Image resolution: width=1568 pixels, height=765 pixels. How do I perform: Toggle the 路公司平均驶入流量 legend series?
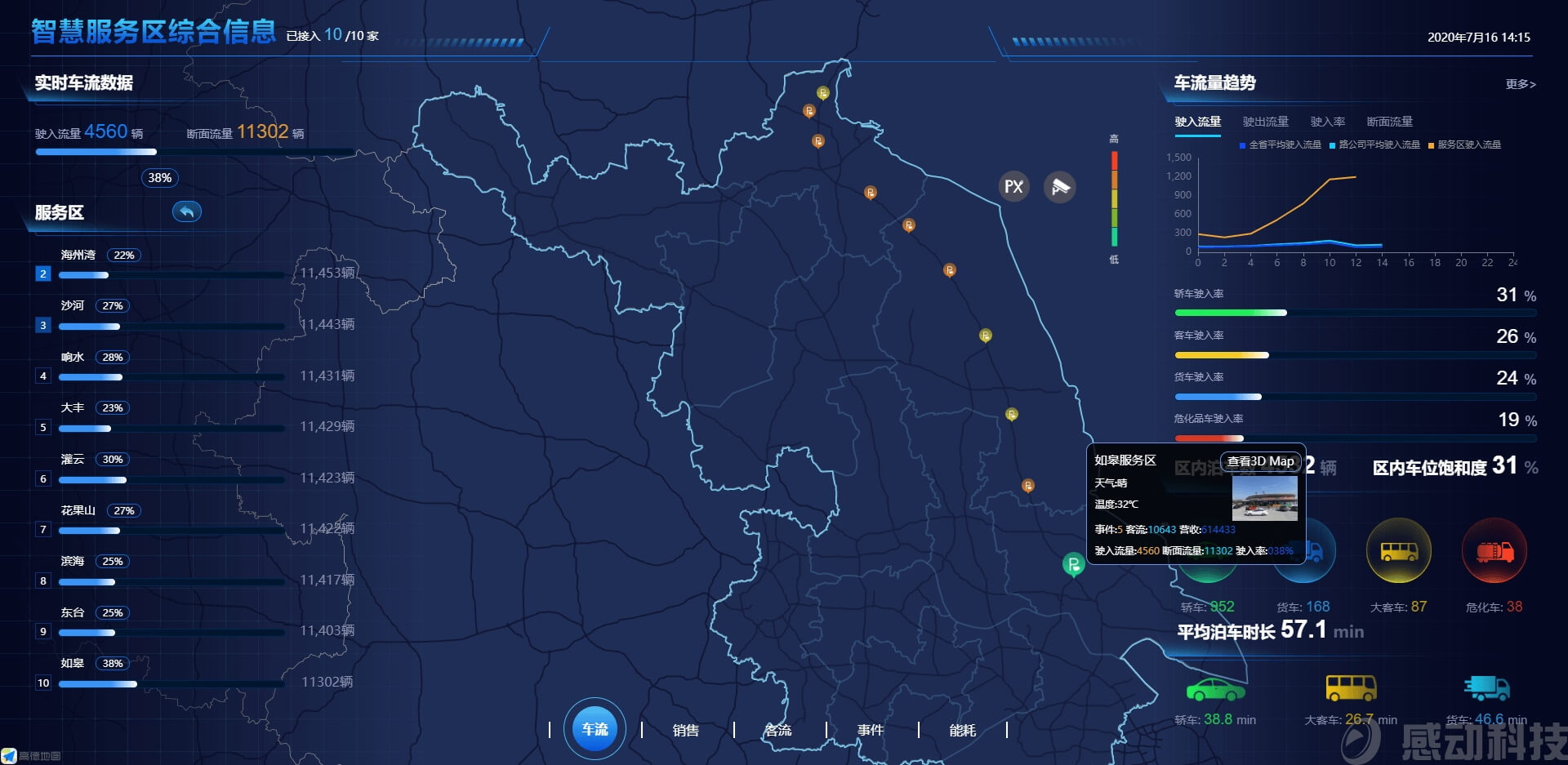pyautogui.click(x=1378, y=145)
